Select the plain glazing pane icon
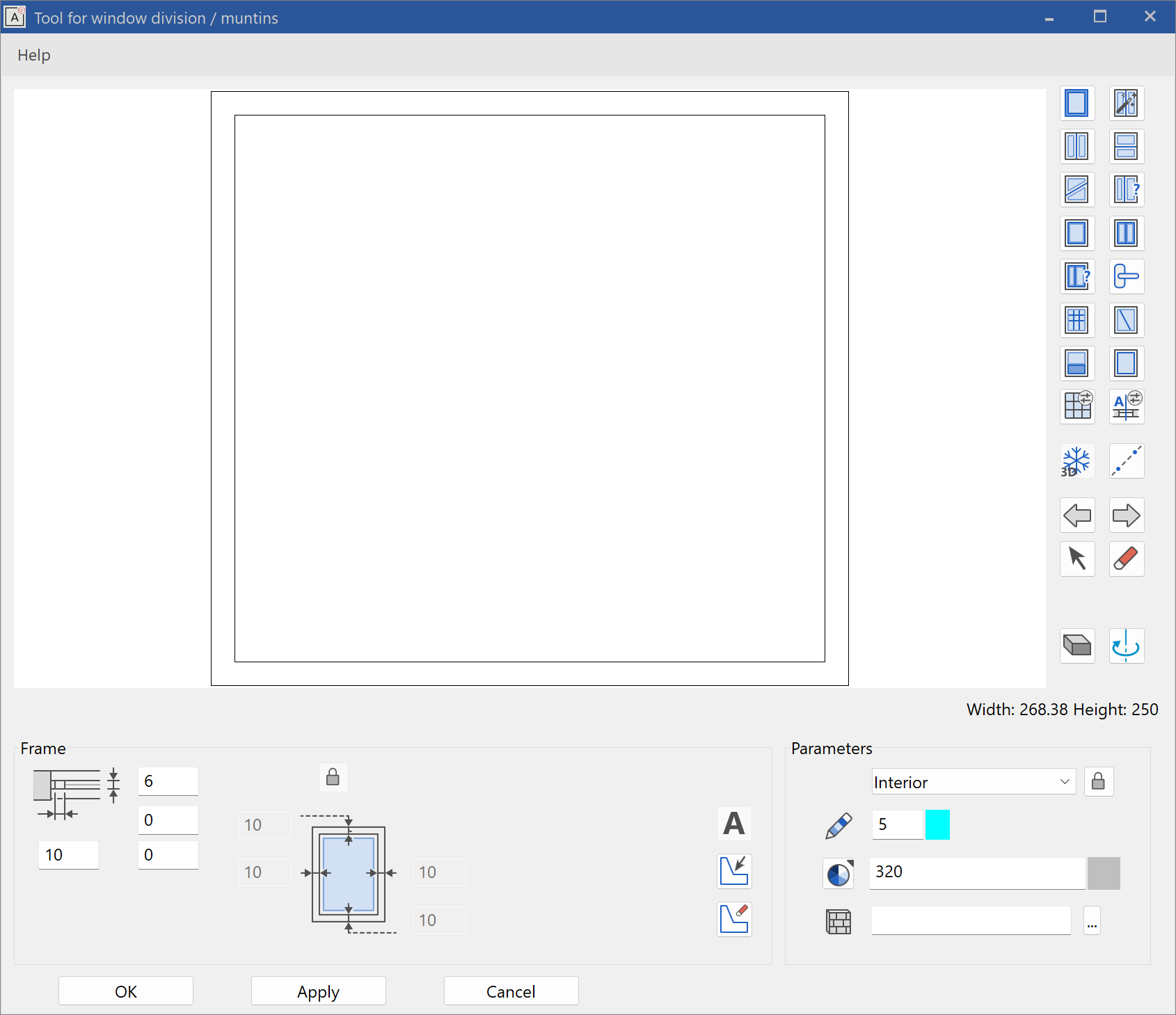The image size is (1176, 1015). point(1127,363)
